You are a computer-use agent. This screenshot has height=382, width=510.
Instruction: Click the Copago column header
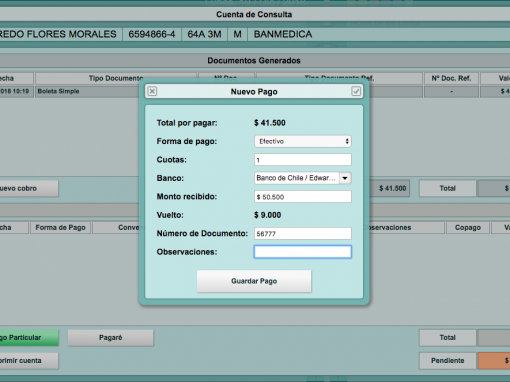pyautogui.click(x=468, y=227)
